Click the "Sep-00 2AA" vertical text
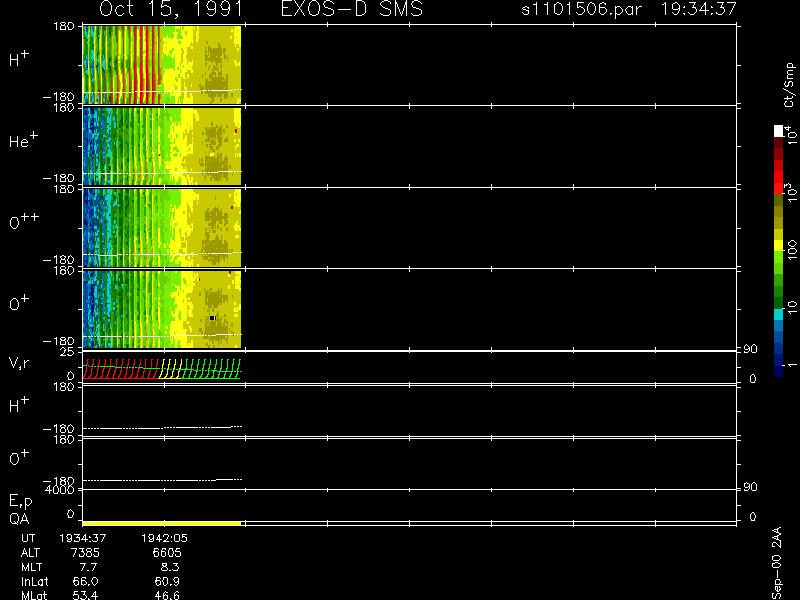800x600 pixels. 777,563
